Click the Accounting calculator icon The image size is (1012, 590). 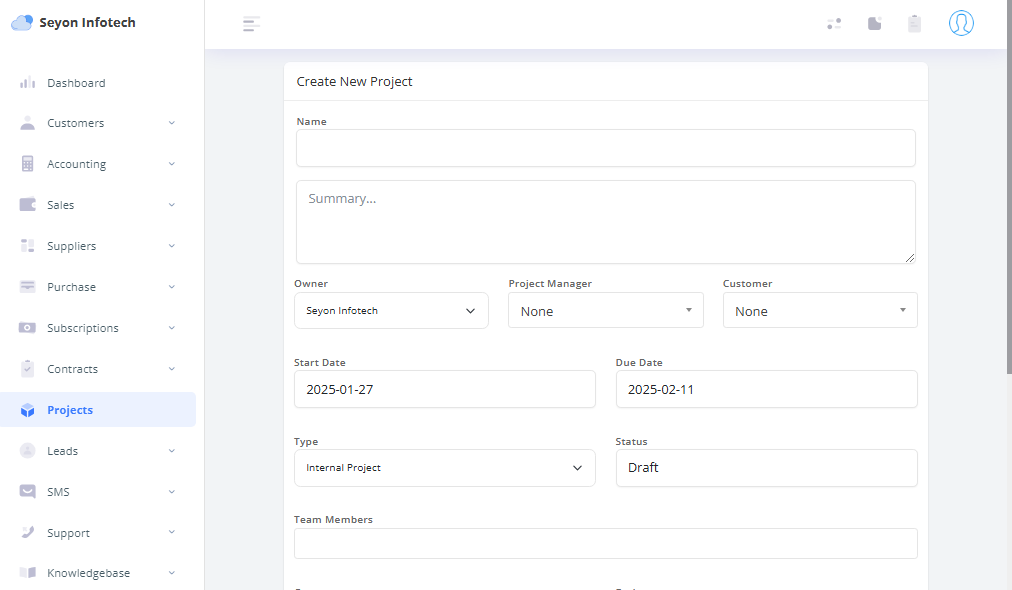tap(28, 164)
